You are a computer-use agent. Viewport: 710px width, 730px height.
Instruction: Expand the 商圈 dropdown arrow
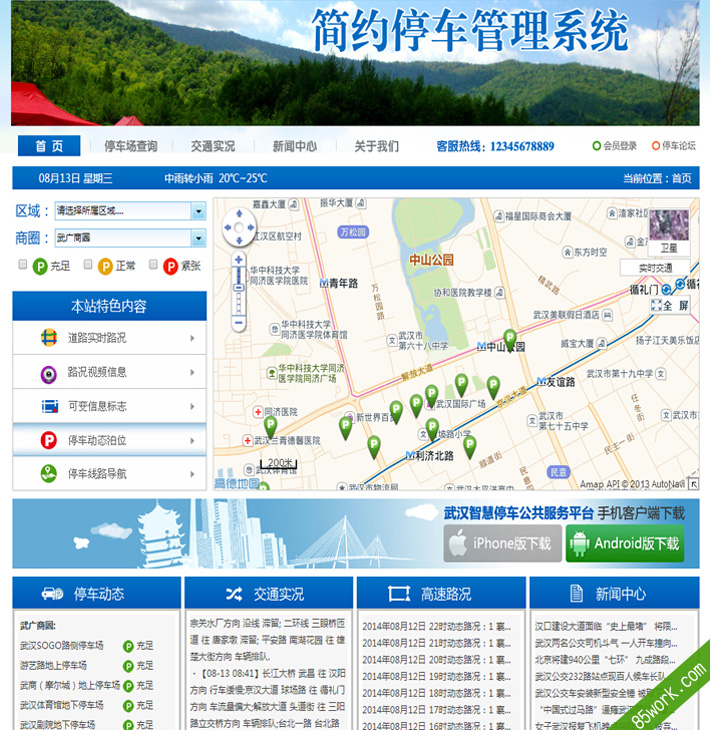(x=198, y=238)
